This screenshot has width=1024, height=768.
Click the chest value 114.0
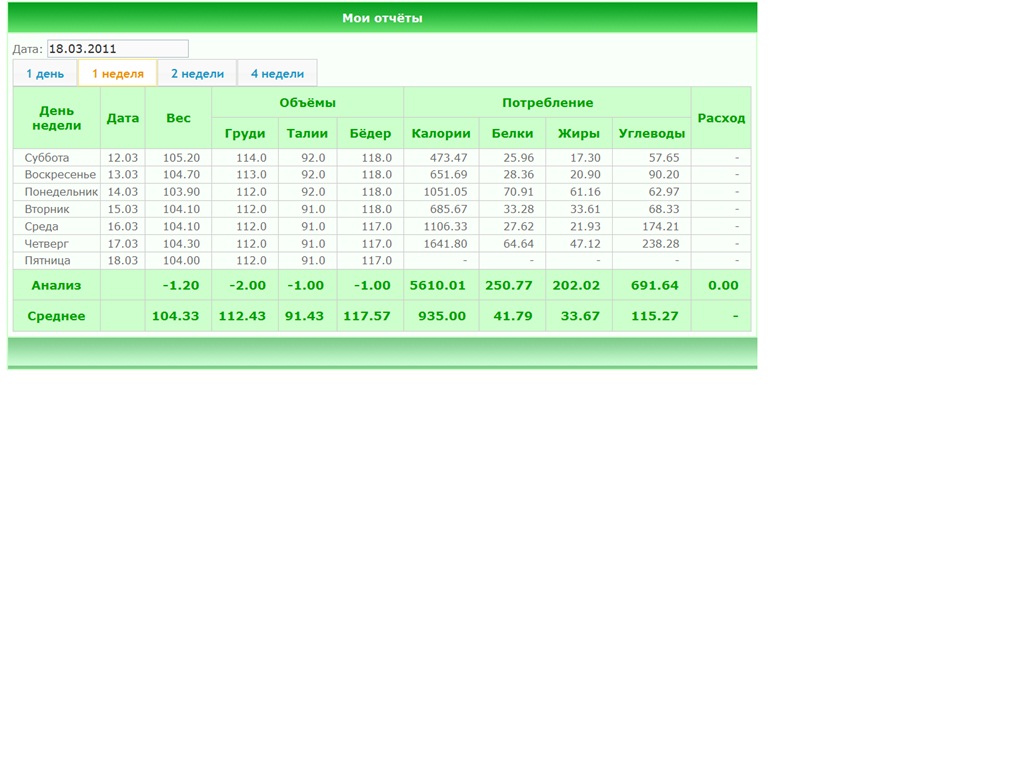251,157
